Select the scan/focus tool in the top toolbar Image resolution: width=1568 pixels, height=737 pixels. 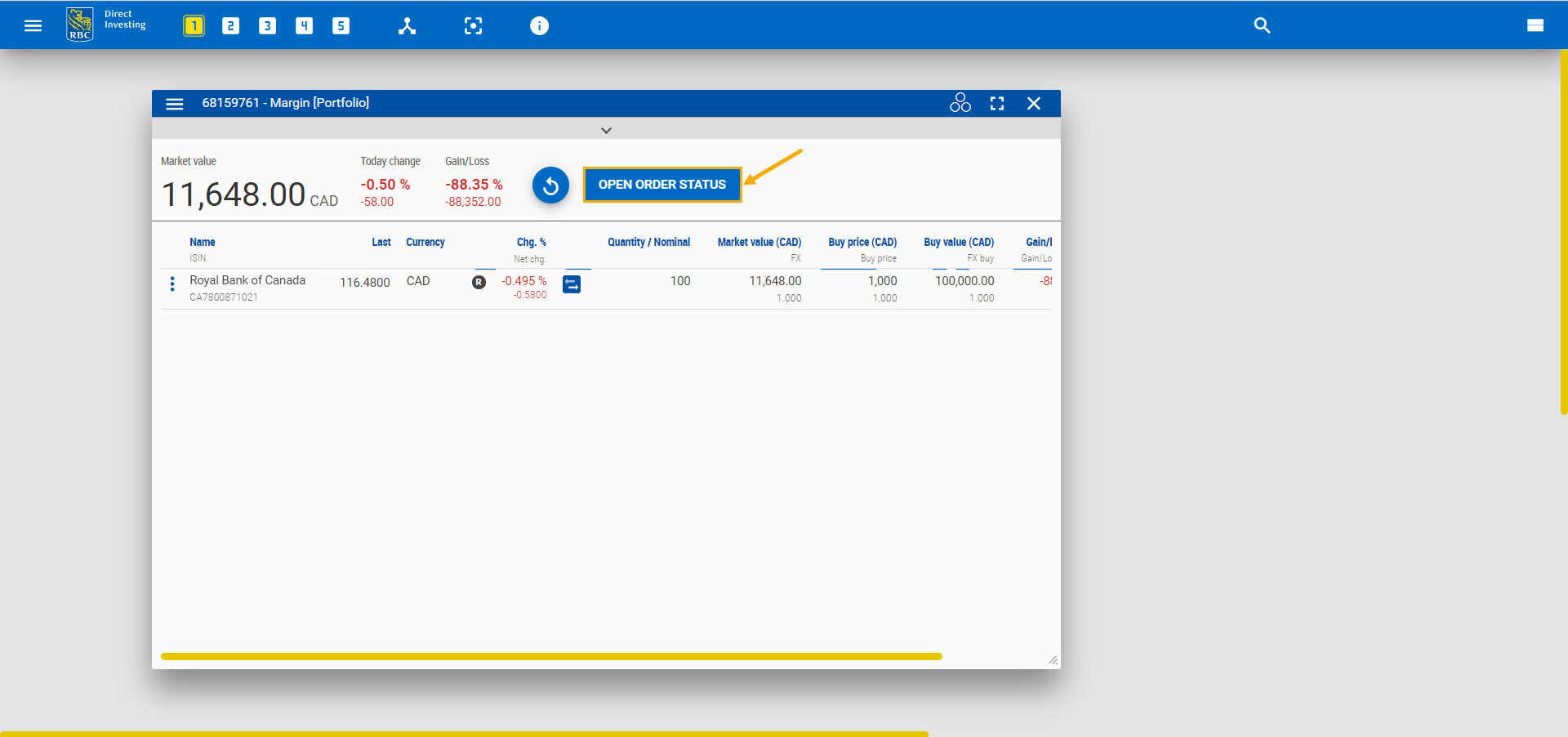pyautogui.click(x=474, y=25)
